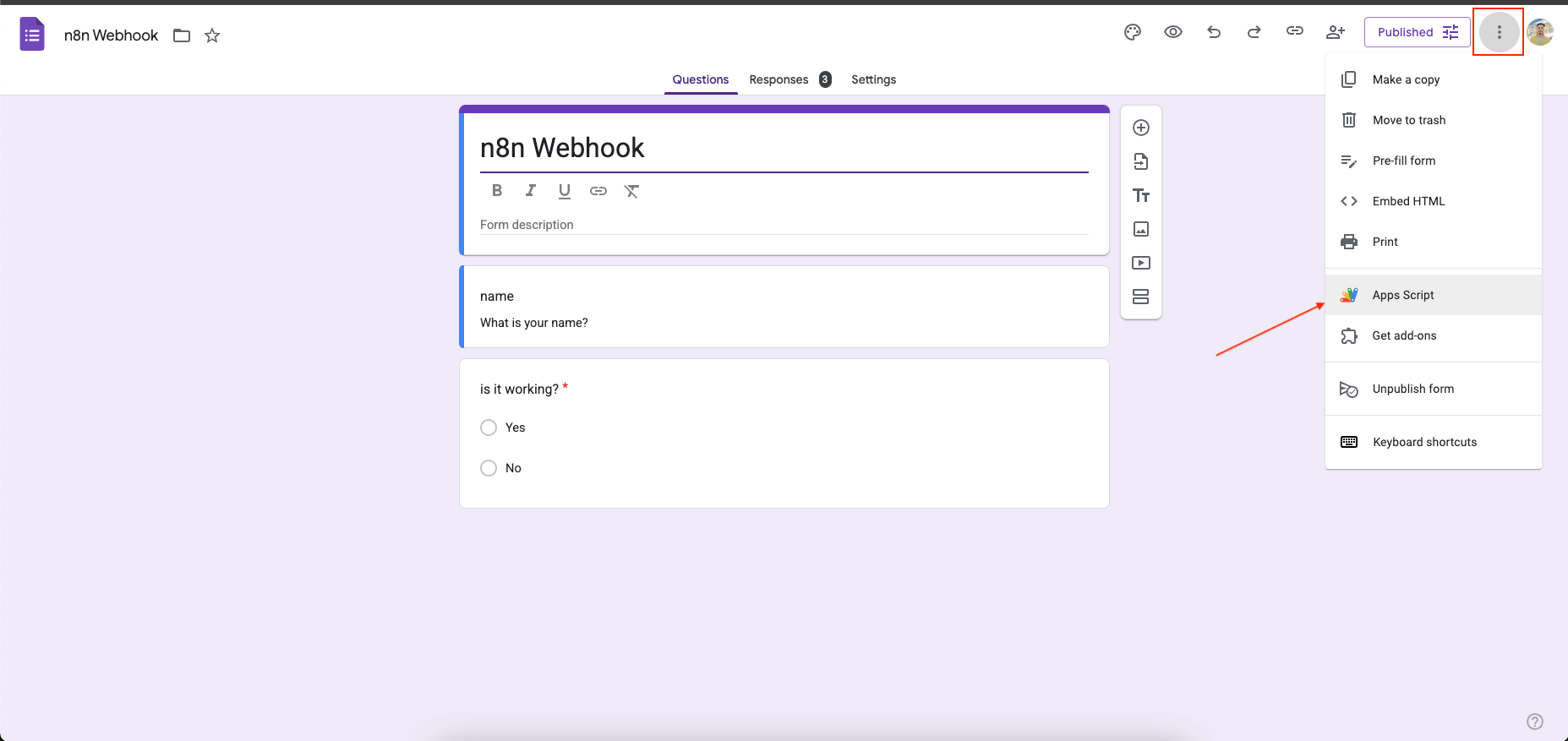Image resolution: width=1568 pixels, height=741 pixels.
Task: Add title and description icon
Action: click(1141, 195)
